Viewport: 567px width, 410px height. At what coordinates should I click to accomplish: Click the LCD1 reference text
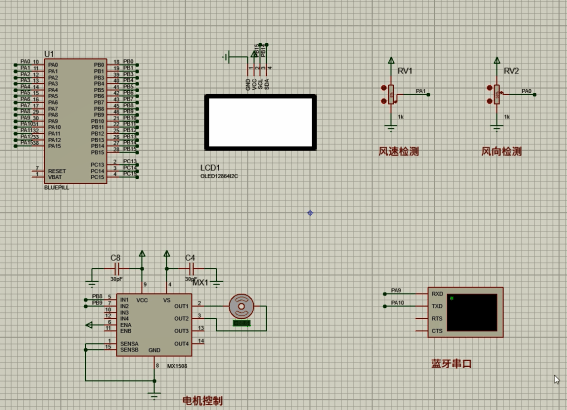(210, 168)
